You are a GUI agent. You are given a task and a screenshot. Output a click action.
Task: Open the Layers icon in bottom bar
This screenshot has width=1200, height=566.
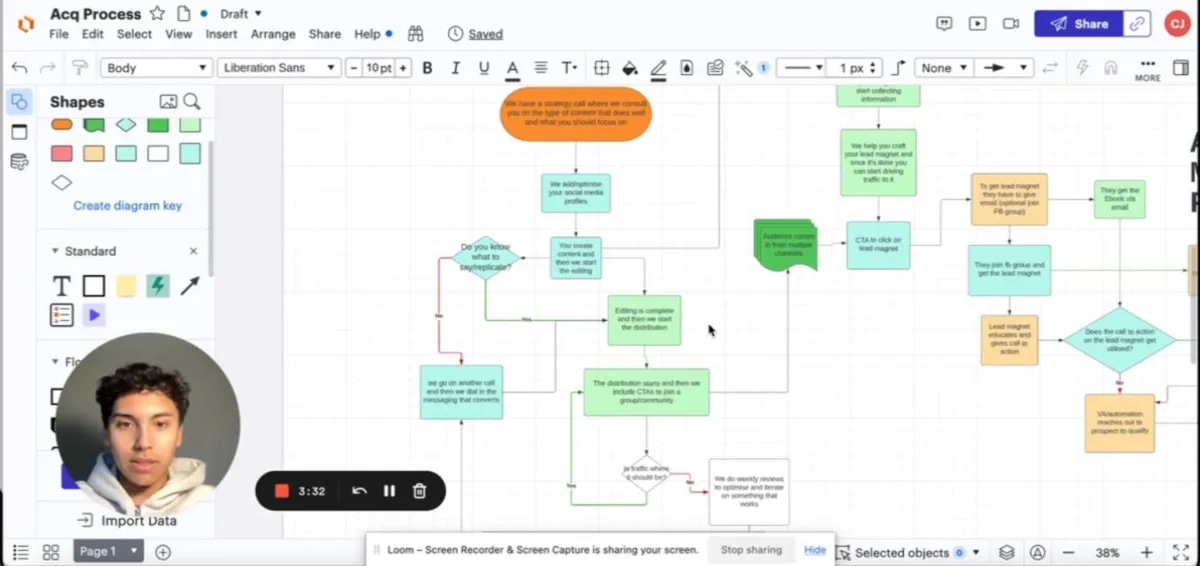click(1007, 552)
